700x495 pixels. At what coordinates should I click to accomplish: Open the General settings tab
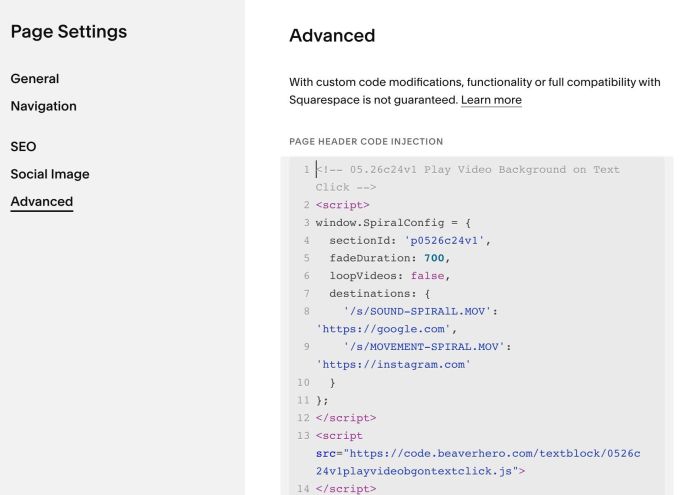point(34,79)
